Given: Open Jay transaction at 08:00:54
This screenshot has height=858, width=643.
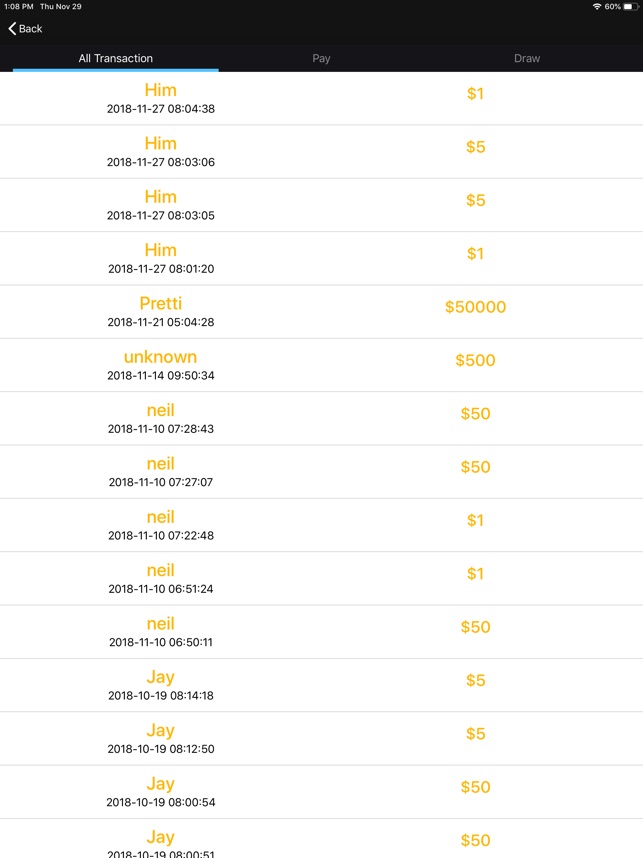Looking at the screenshot, I should click(321, 792).
